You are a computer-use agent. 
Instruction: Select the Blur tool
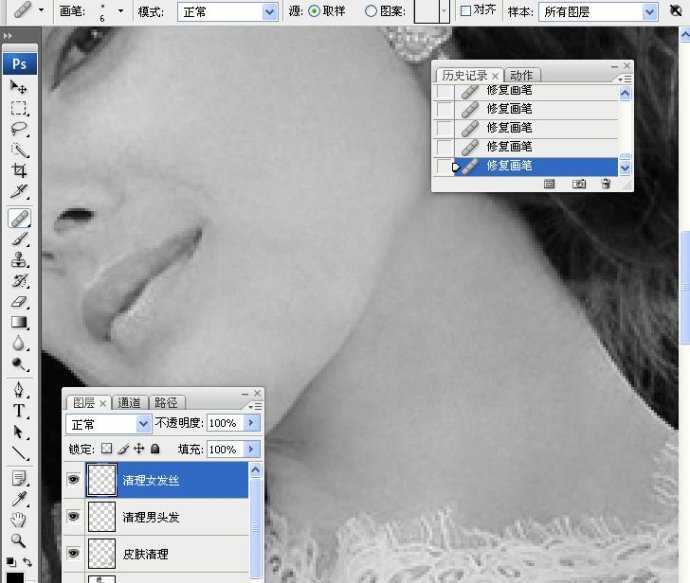18,343
